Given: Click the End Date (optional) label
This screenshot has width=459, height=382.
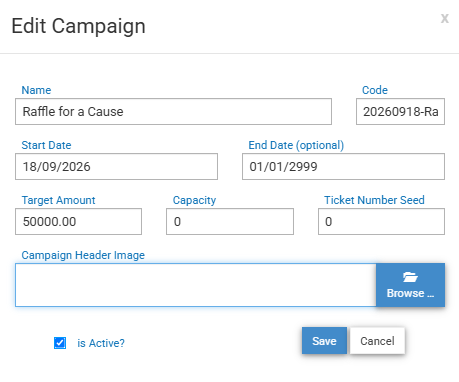Looking at the screenshot, I should point(296,145).
